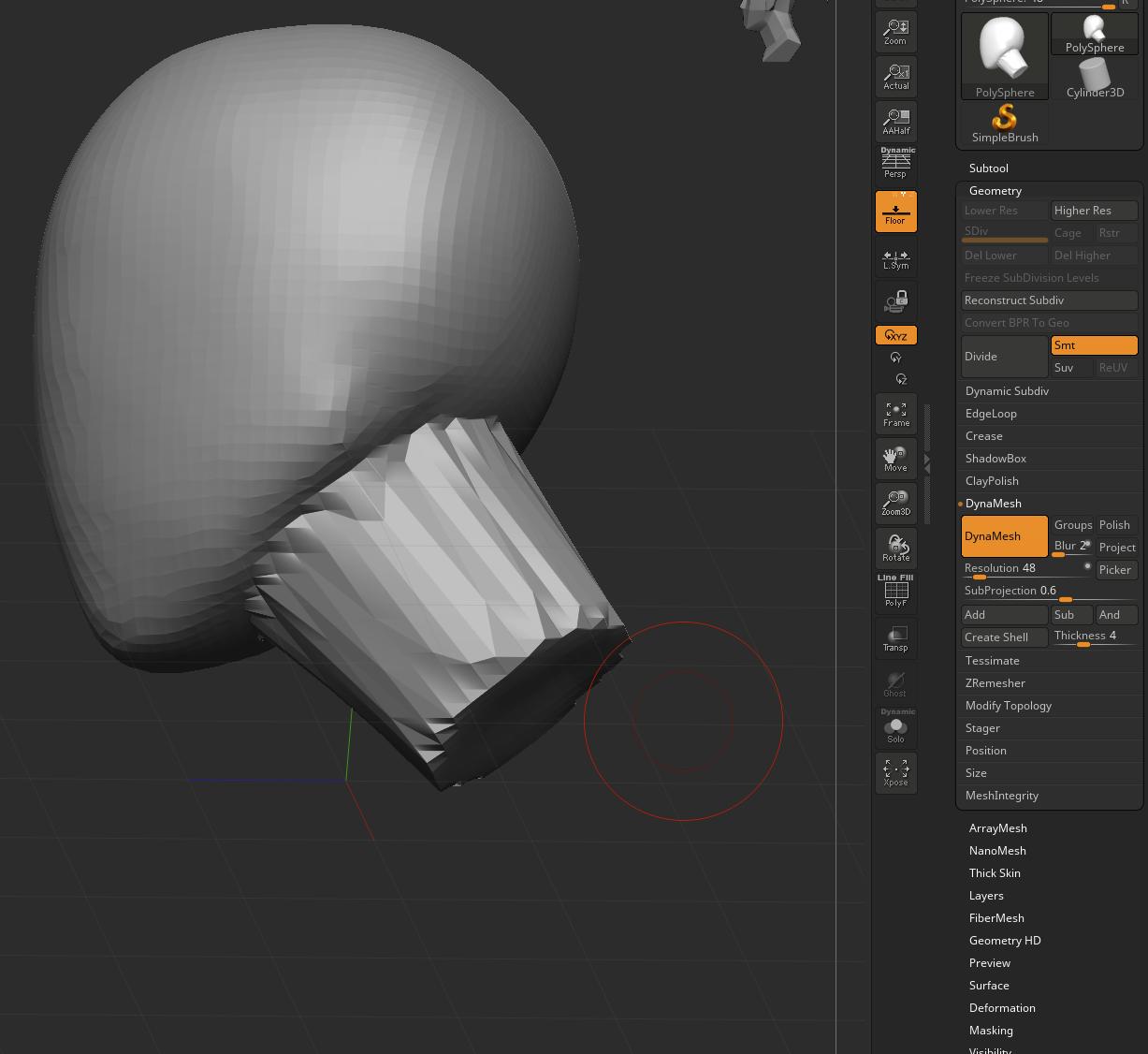Click the Zoom icon in the right shelf
This screenshot has width=1148, height=1054.
[895, 32]
